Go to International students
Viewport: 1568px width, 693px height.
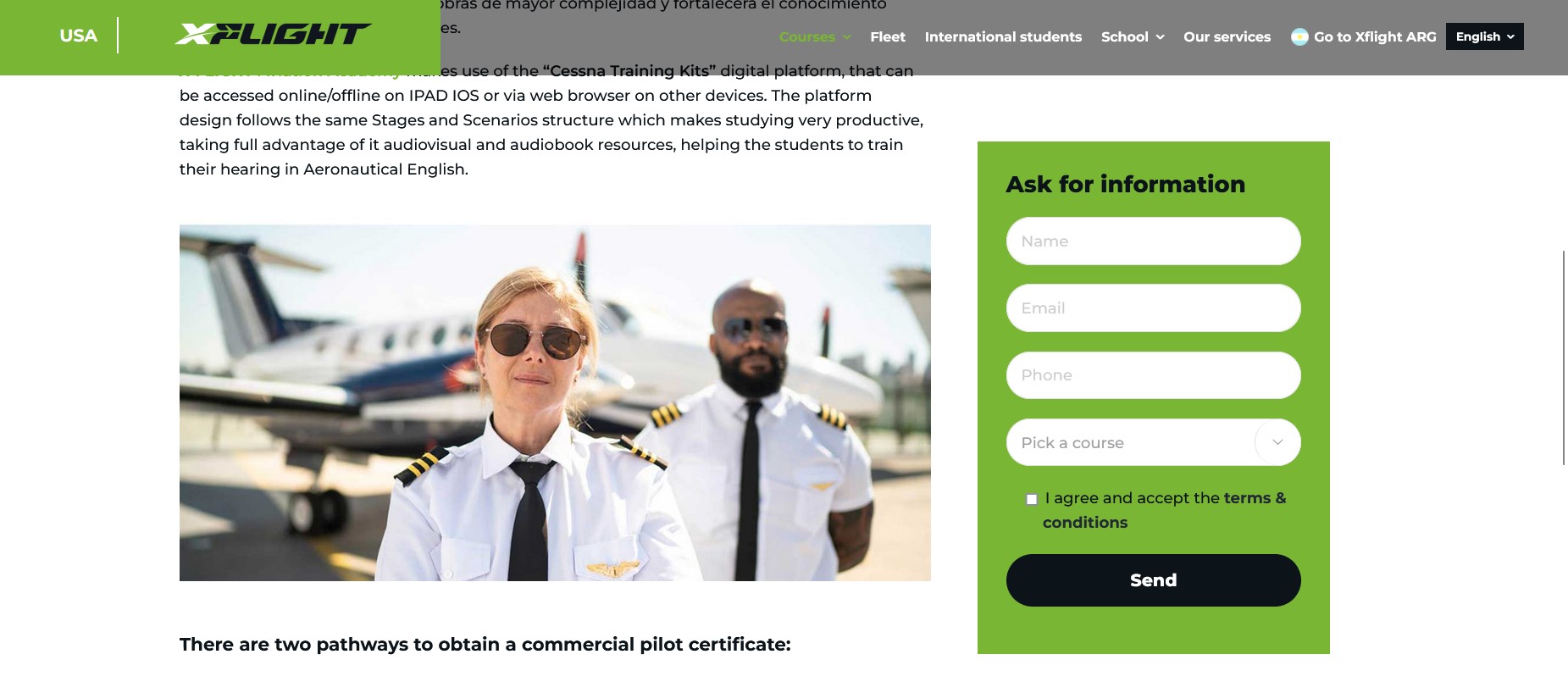[1003, 36]
